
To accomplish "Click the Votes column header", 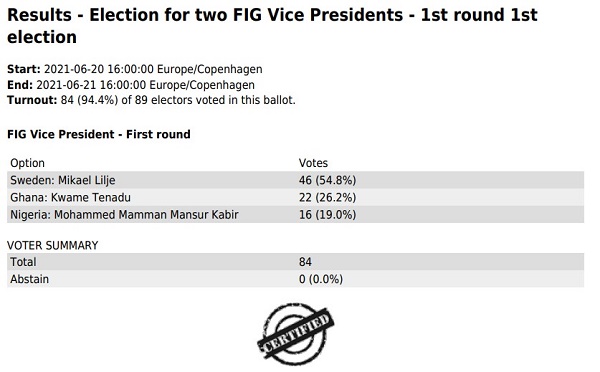I will 313,163.
